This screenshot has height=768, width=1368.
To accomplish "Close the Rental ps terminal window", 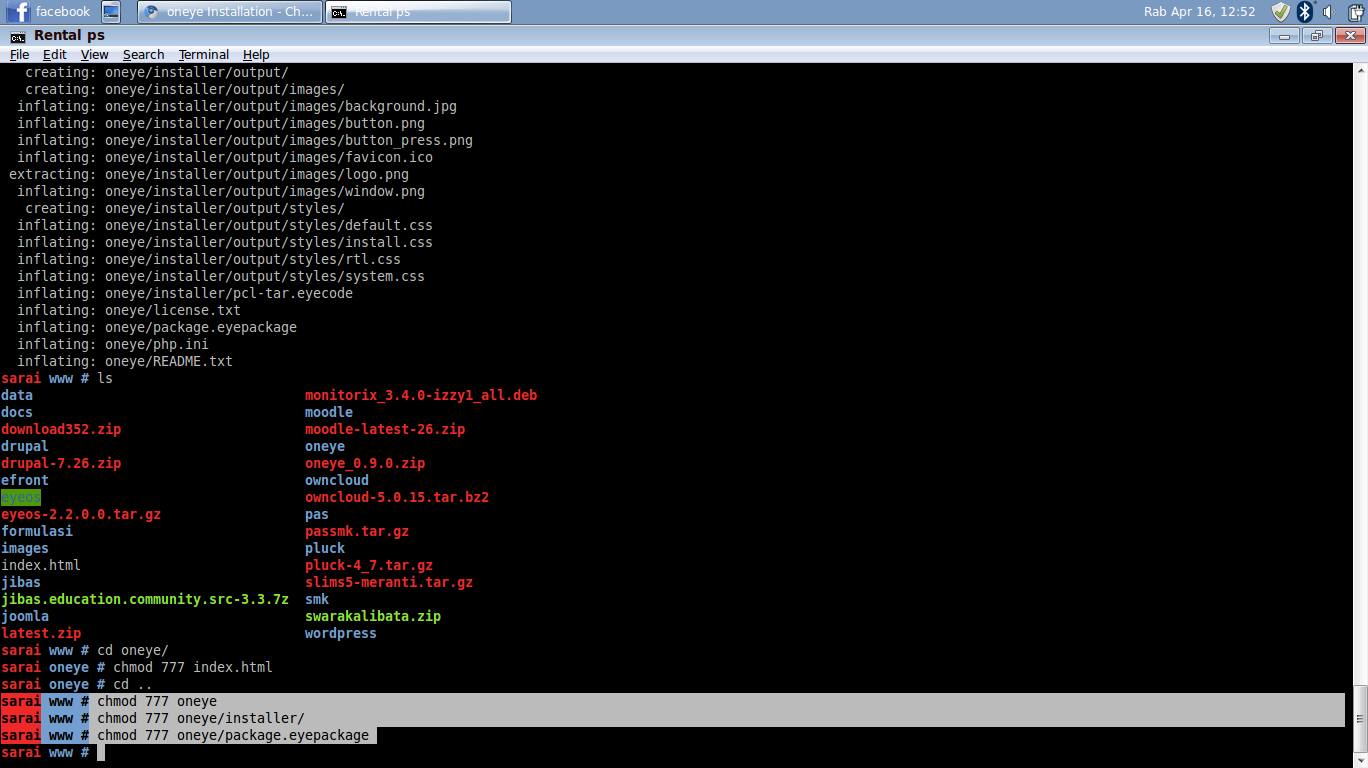I will coord(1348,35).
